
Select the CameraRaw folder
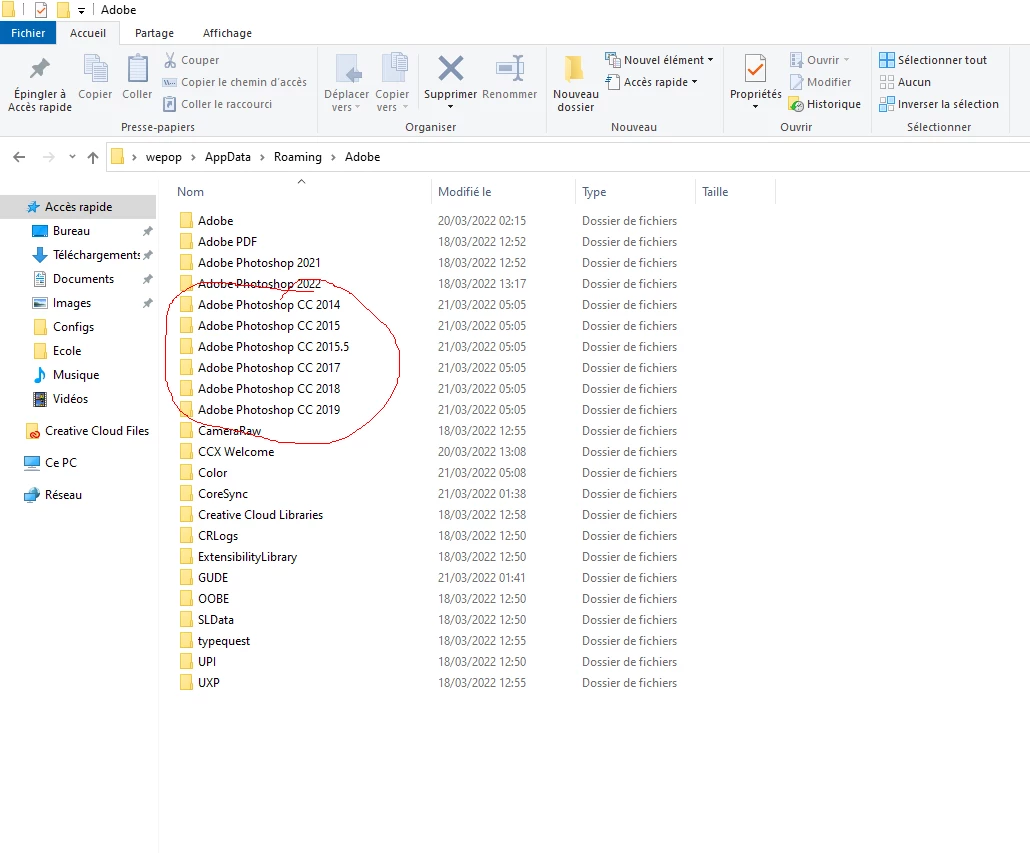click(x=229, y=431)
